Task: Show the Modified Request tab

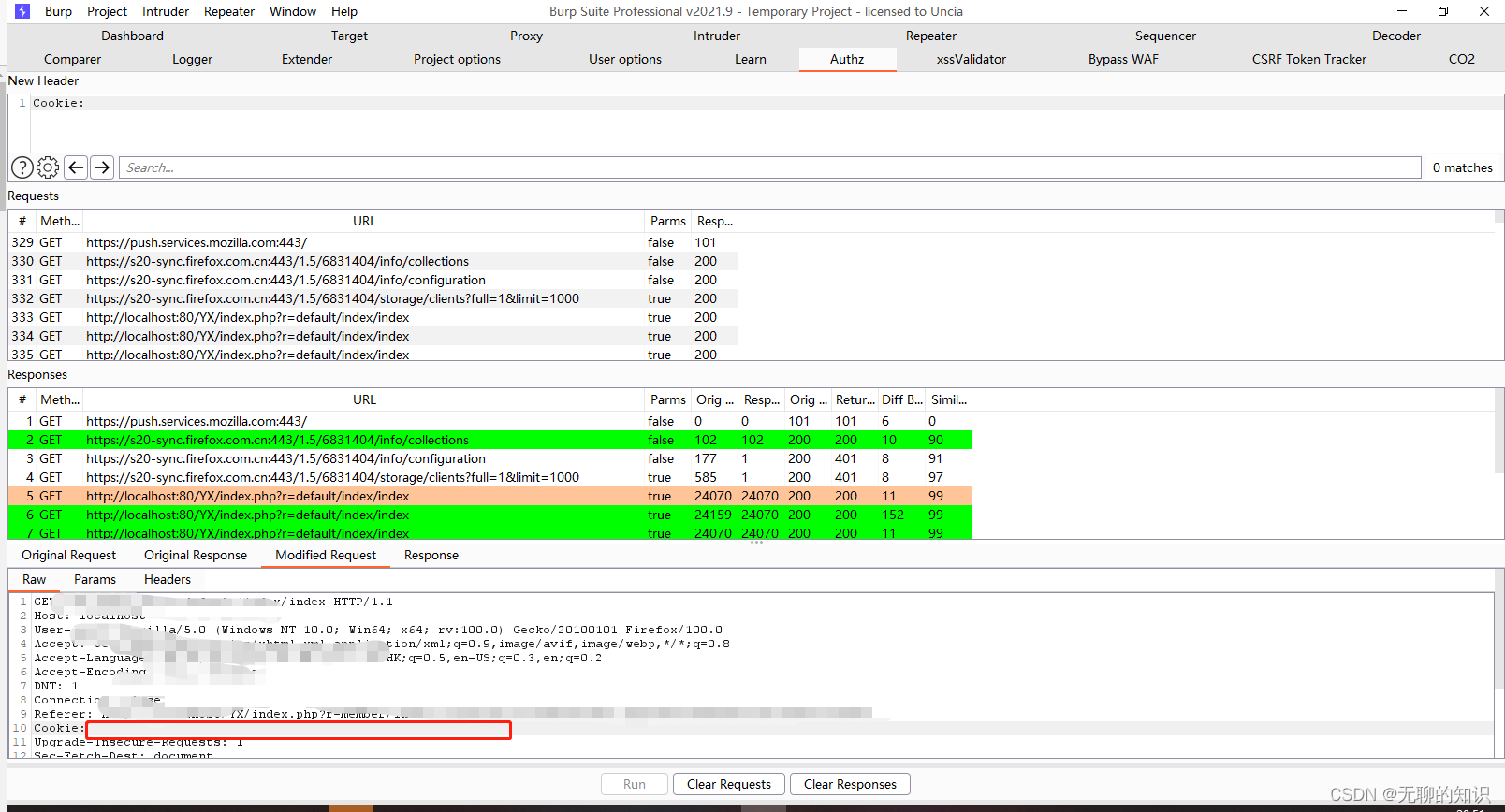Action: click(326, 555)
